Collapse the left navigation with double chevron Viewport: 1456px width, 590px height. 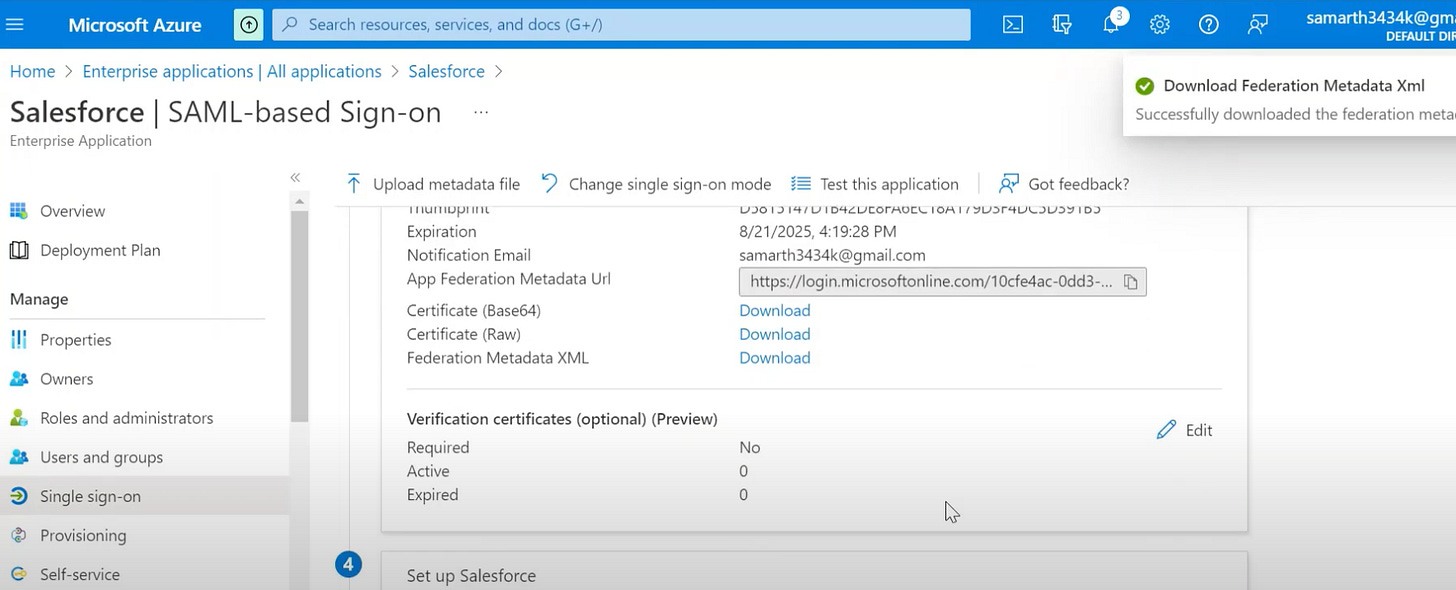pyautogui.click(x=295, y=177)
